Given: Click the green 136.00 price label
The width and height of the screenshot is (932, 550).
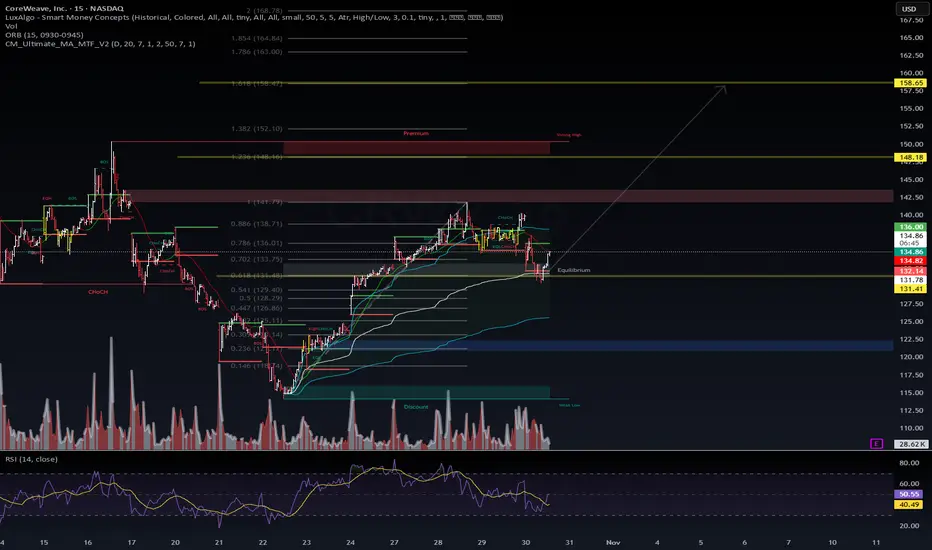Looking at the screenshot, I should [910, 227].
